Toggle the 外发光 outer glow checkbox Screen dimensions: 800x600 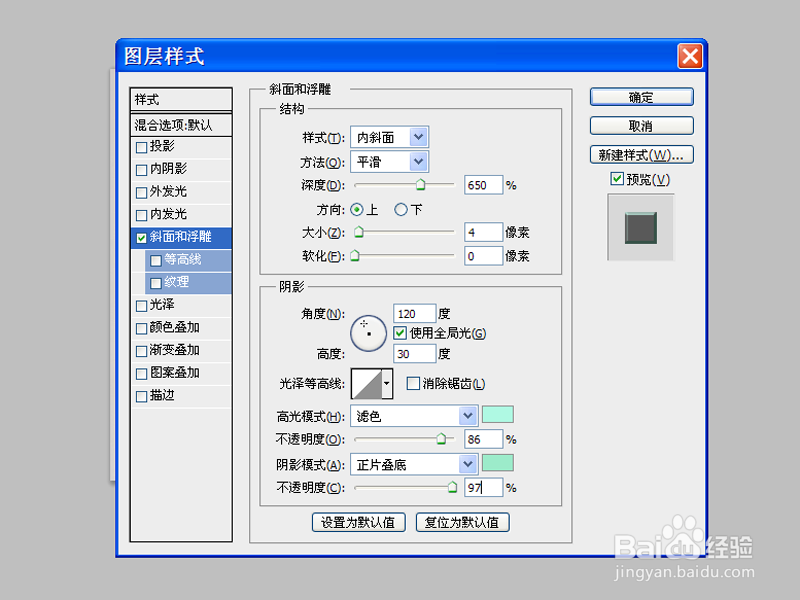[141, 193]
